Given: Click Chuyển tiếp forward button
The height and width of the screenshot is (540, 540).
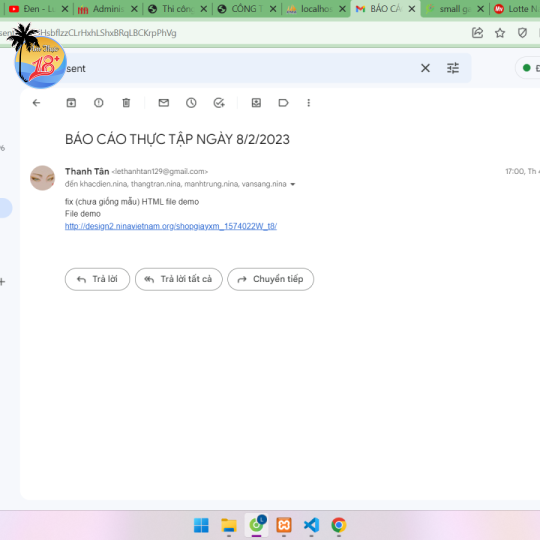Looking at the screenshot, I should coord(271,279).
